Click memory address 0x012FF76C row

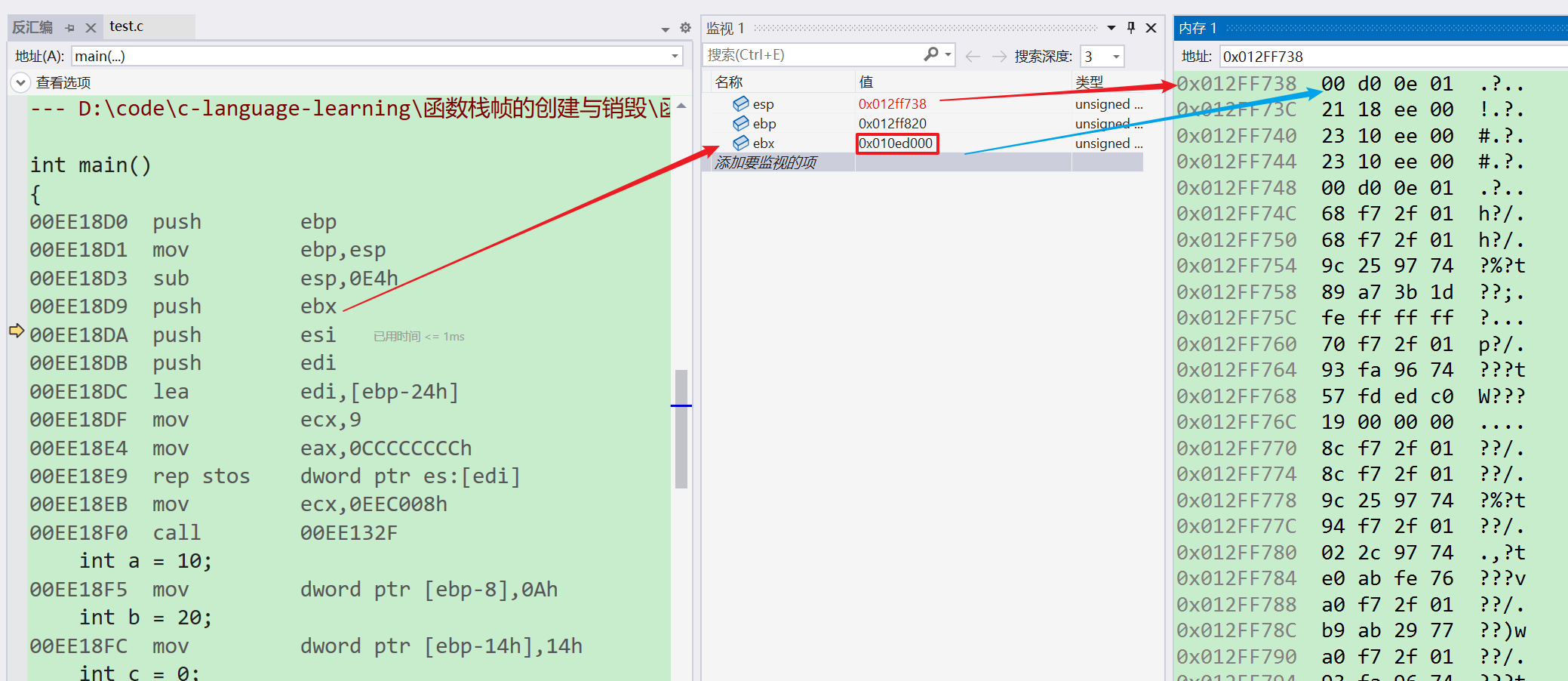(x=1236, y=421)
